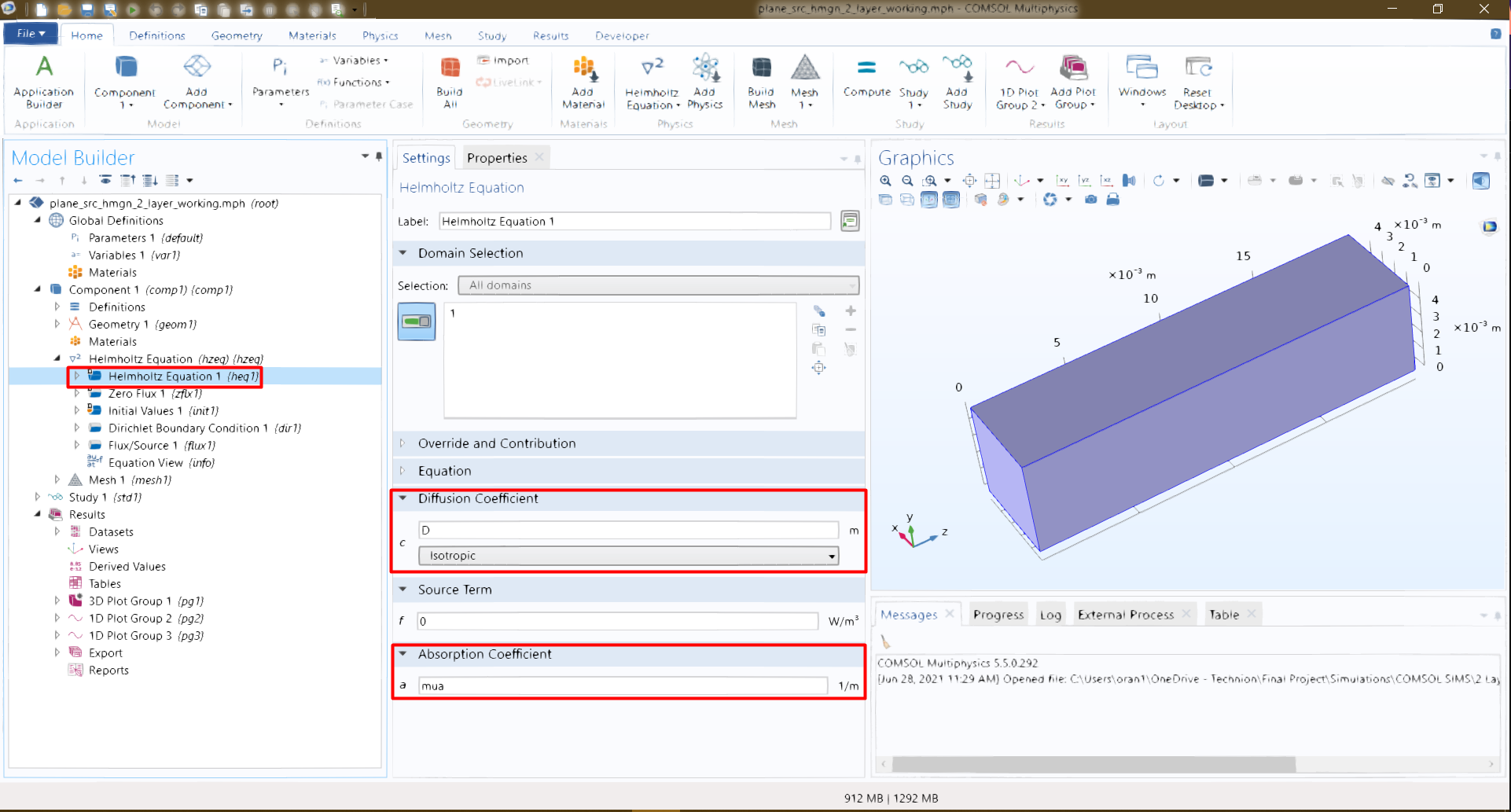Click the Build Mesh icon

click(760, 82)
